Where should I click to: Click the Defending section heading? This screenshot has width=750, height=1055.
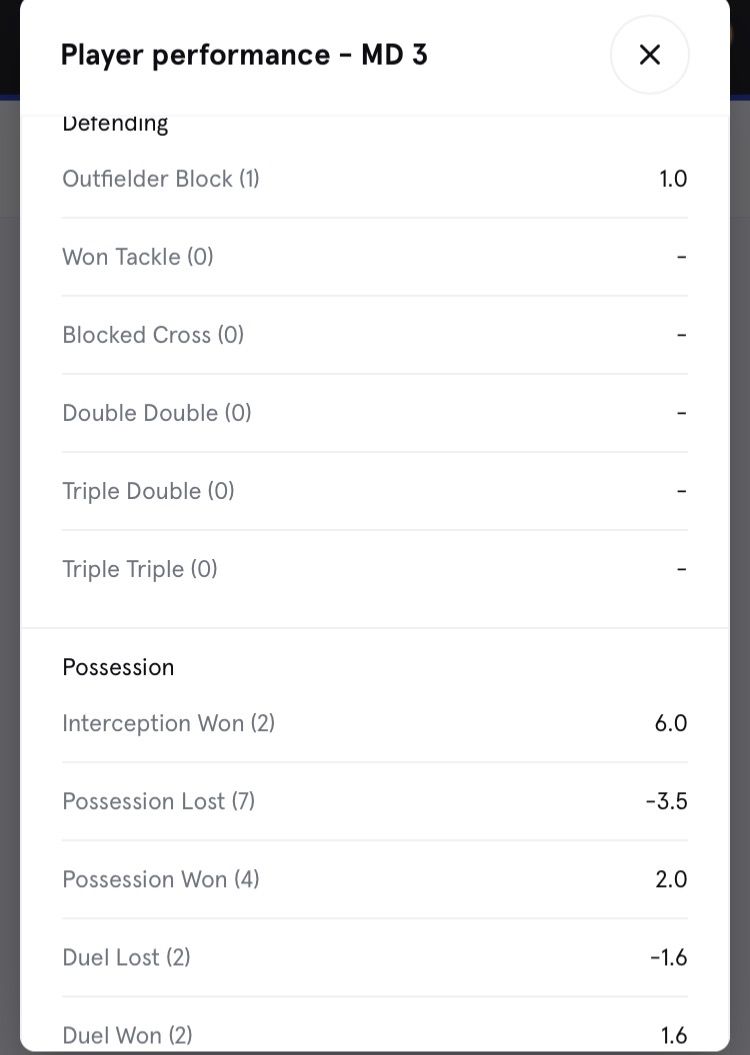(115, 124)
